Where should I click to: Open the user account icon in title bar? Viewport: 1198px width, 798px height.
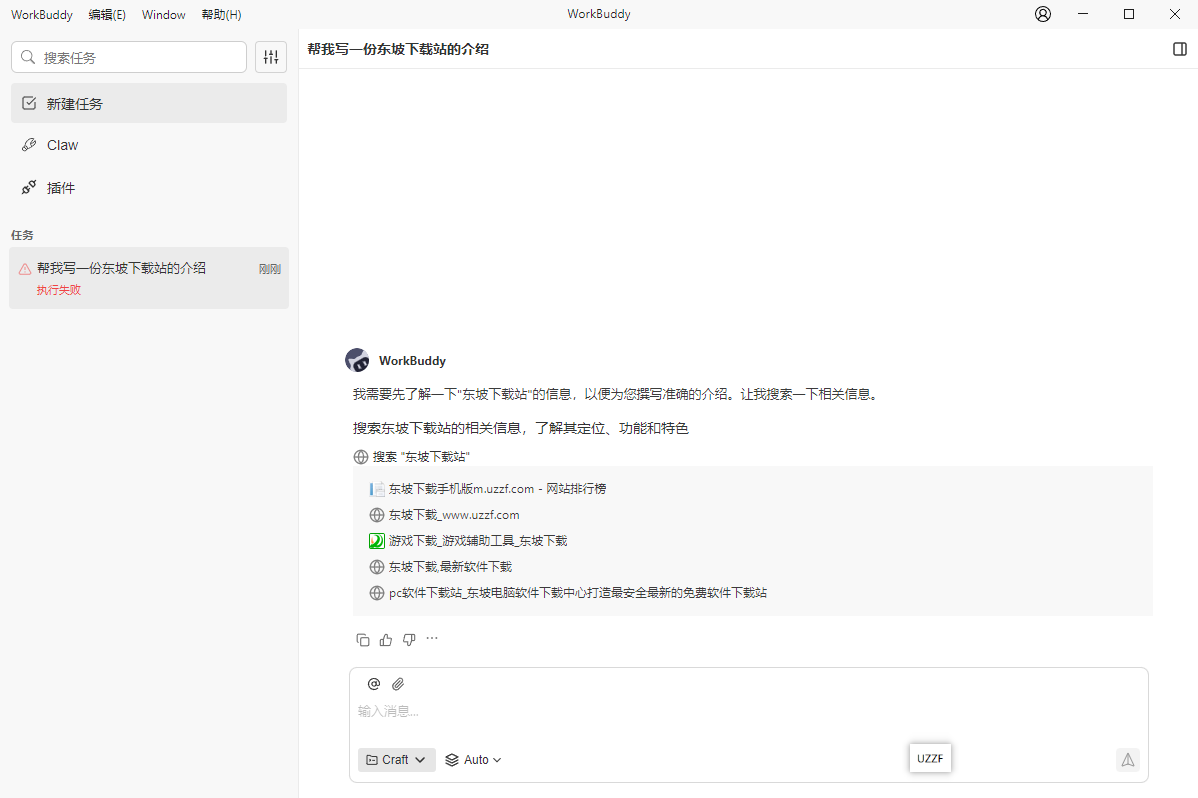tap(1042, 14)
